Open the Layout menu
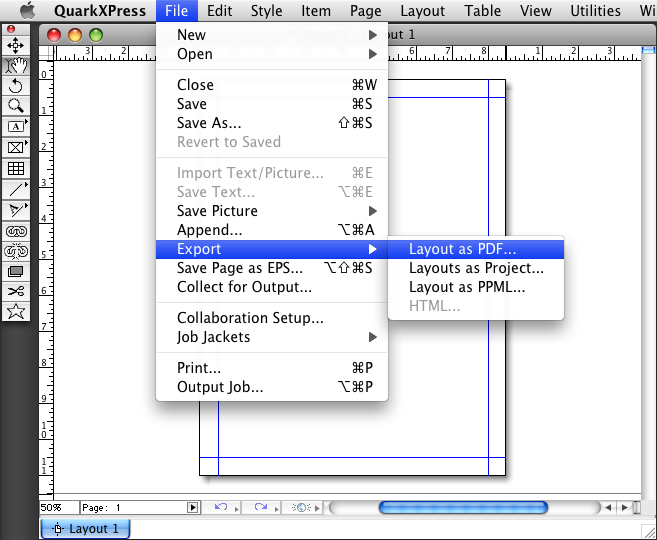This screenshot has width=657, height=540. point(422,10)
